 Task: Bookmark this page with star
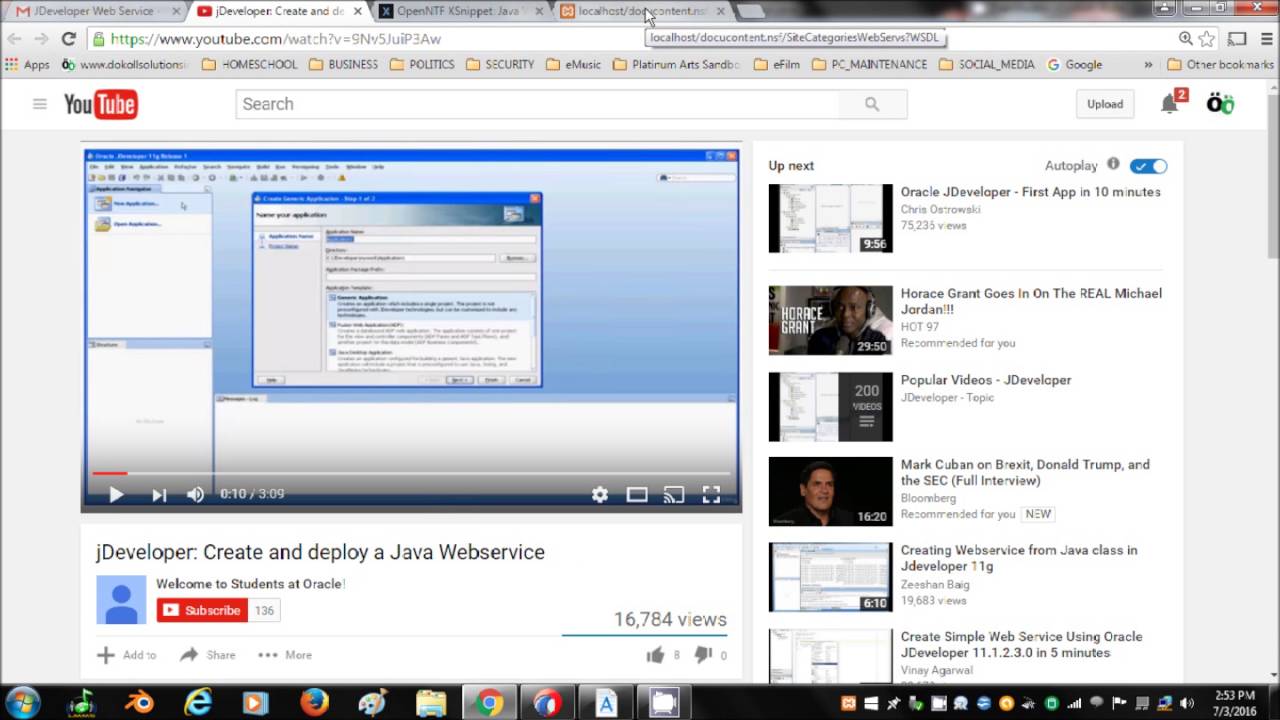click(1207, 39)
